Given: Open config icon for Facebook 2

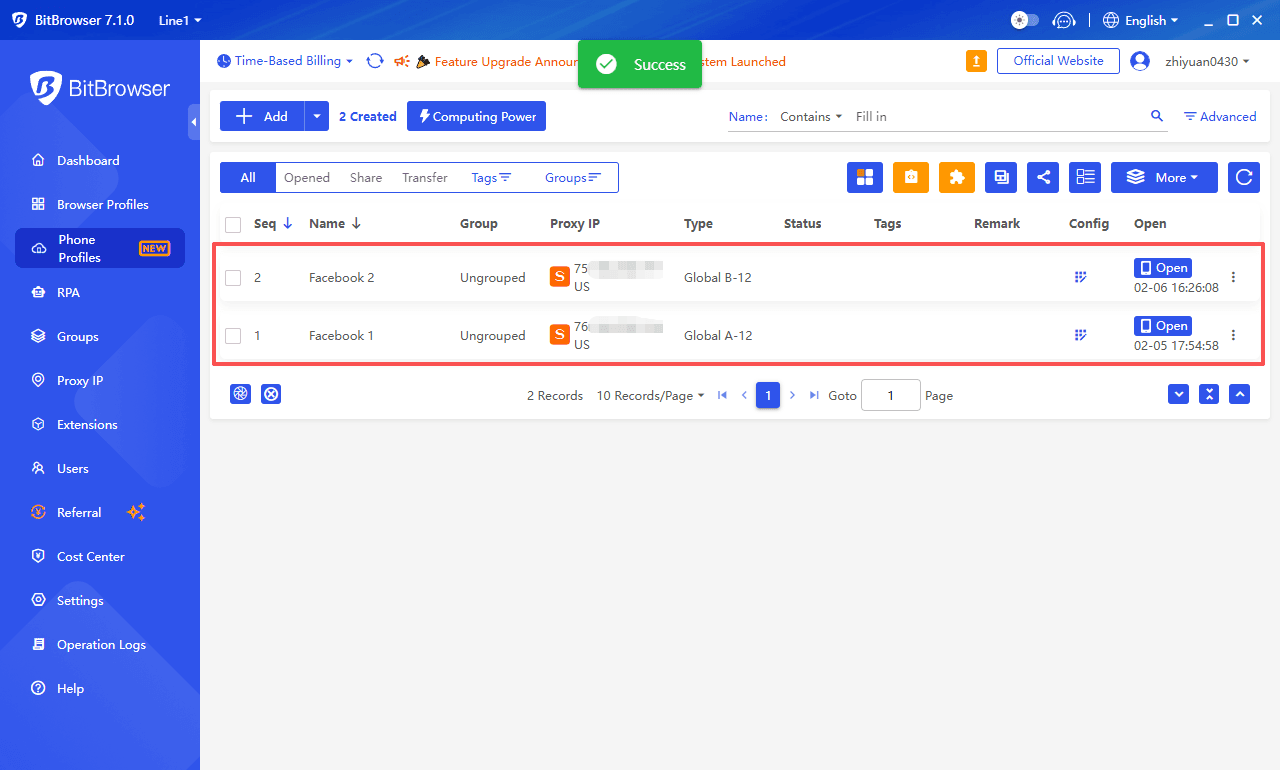Looking at the screenshot, I should click(1080, 277).
